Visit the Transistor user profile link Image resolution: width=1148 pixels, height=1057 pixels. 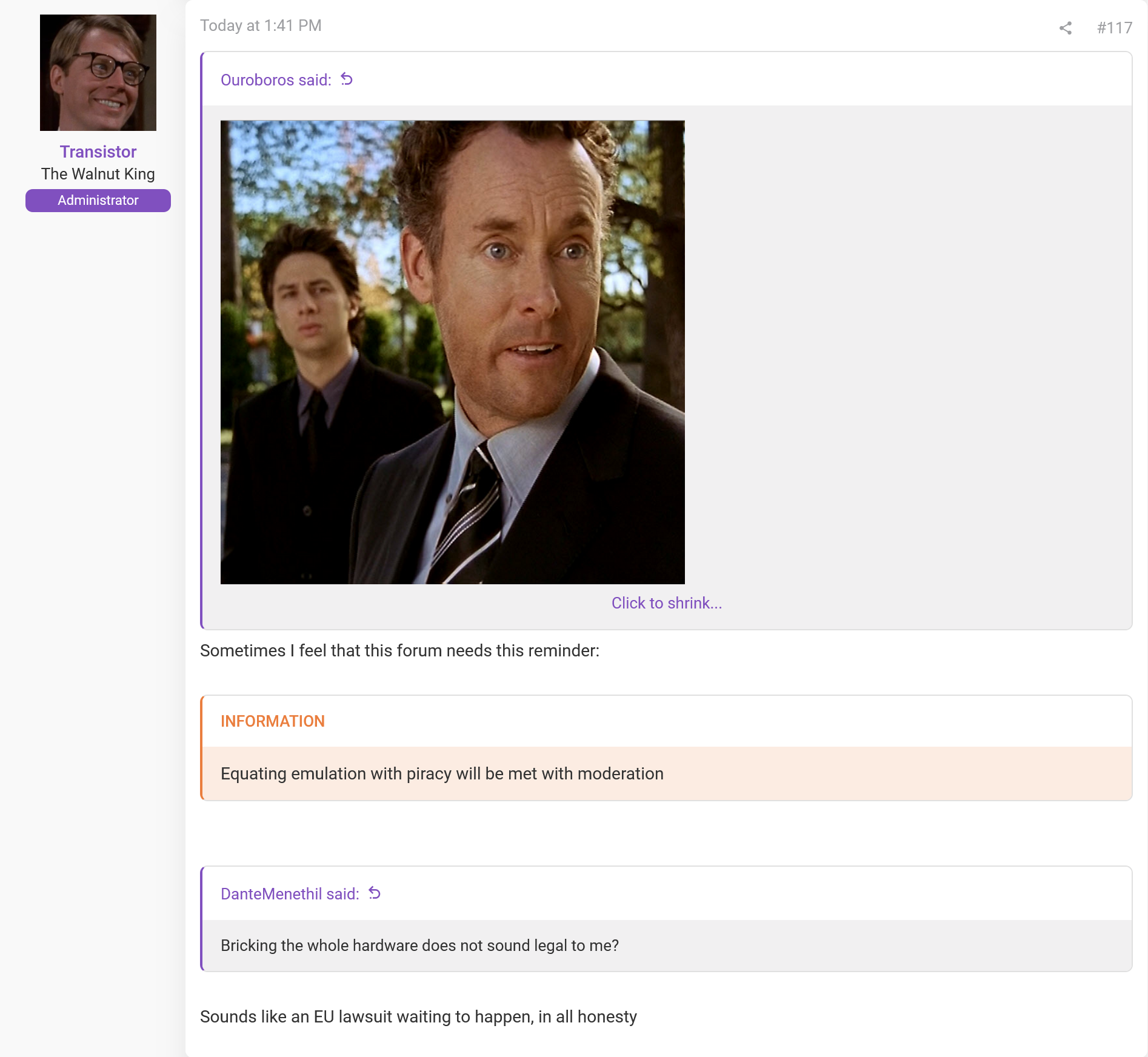(98, 152)
